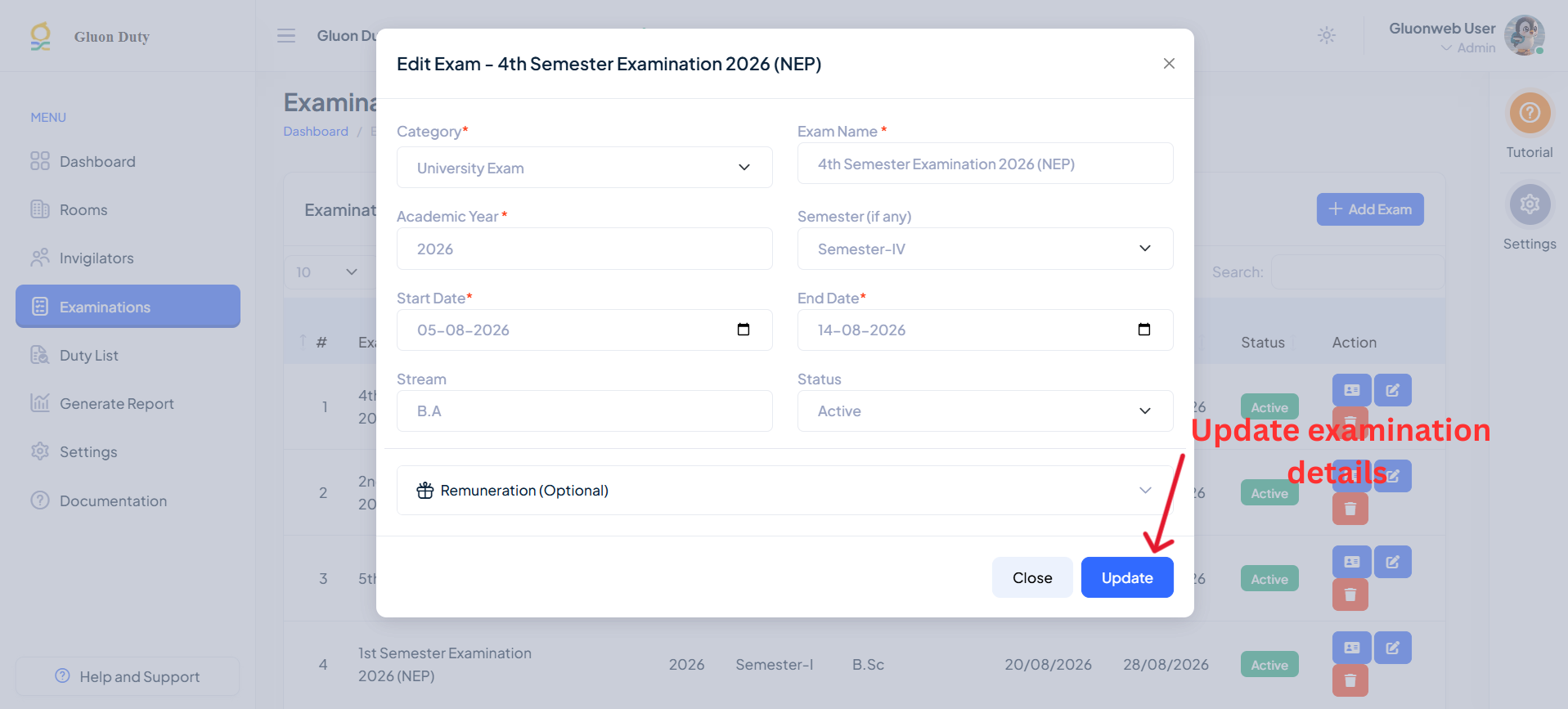Click the red delete icon in row 3

tap(1350, 595)
